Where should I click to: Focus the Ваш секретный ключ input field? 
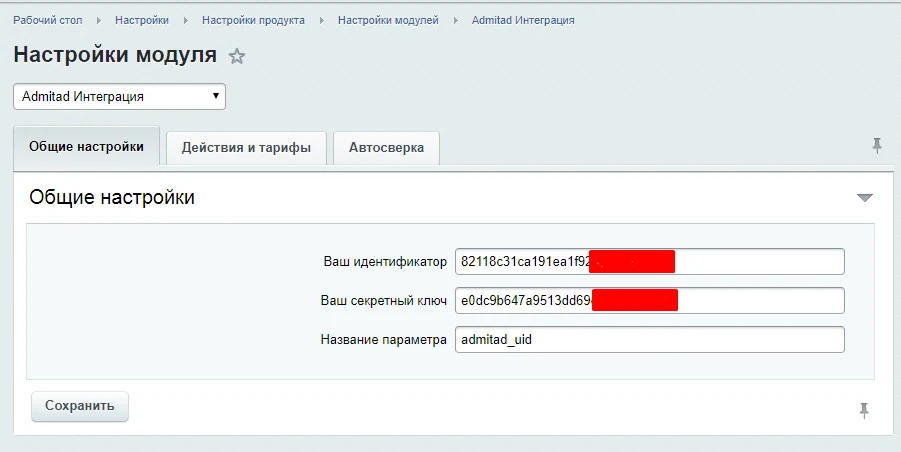click(650, 300)
